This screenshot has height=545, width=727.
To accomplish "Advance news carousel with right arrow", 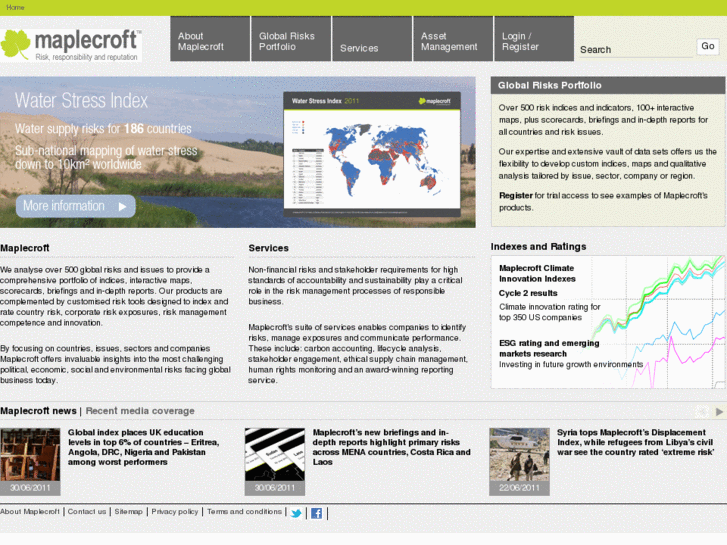I will point(719,411).
